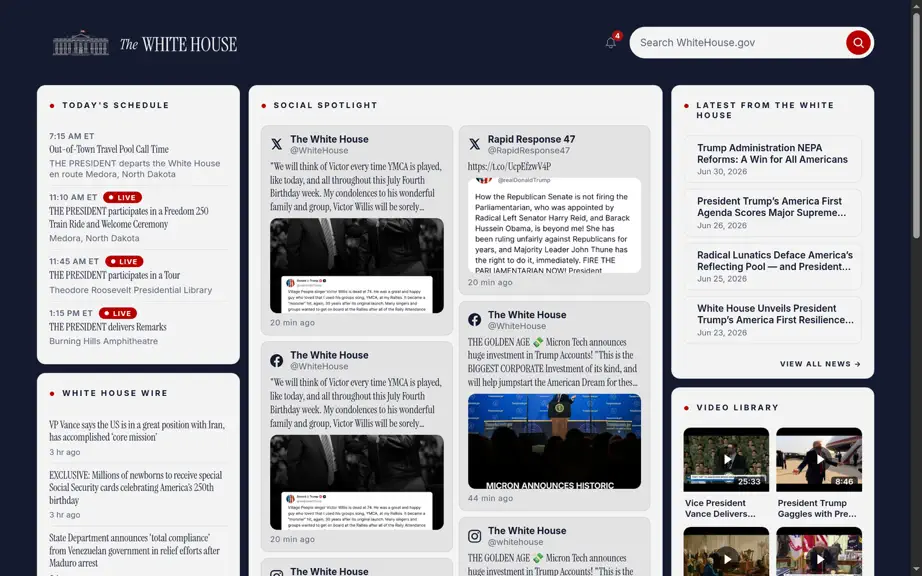Click the embedded Parliamentarian post card
The height and width of the screenshot is (576, 922).
click(x=554, y=226)
